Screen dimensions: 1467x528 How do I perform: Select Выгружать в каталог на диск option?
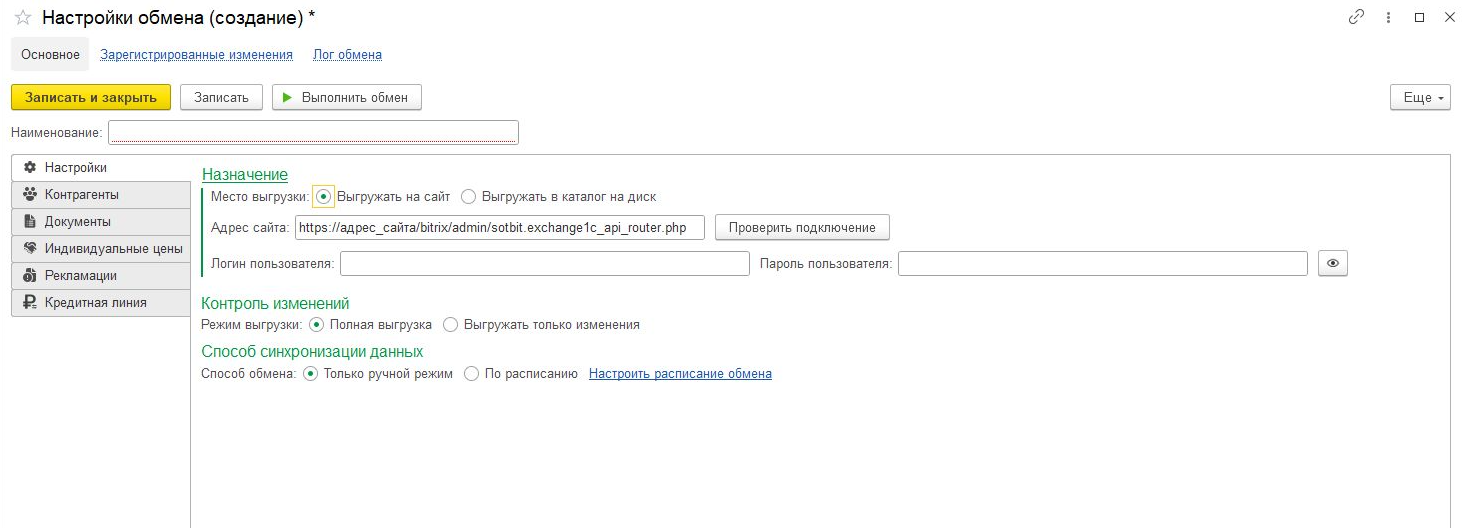point(468,197)
